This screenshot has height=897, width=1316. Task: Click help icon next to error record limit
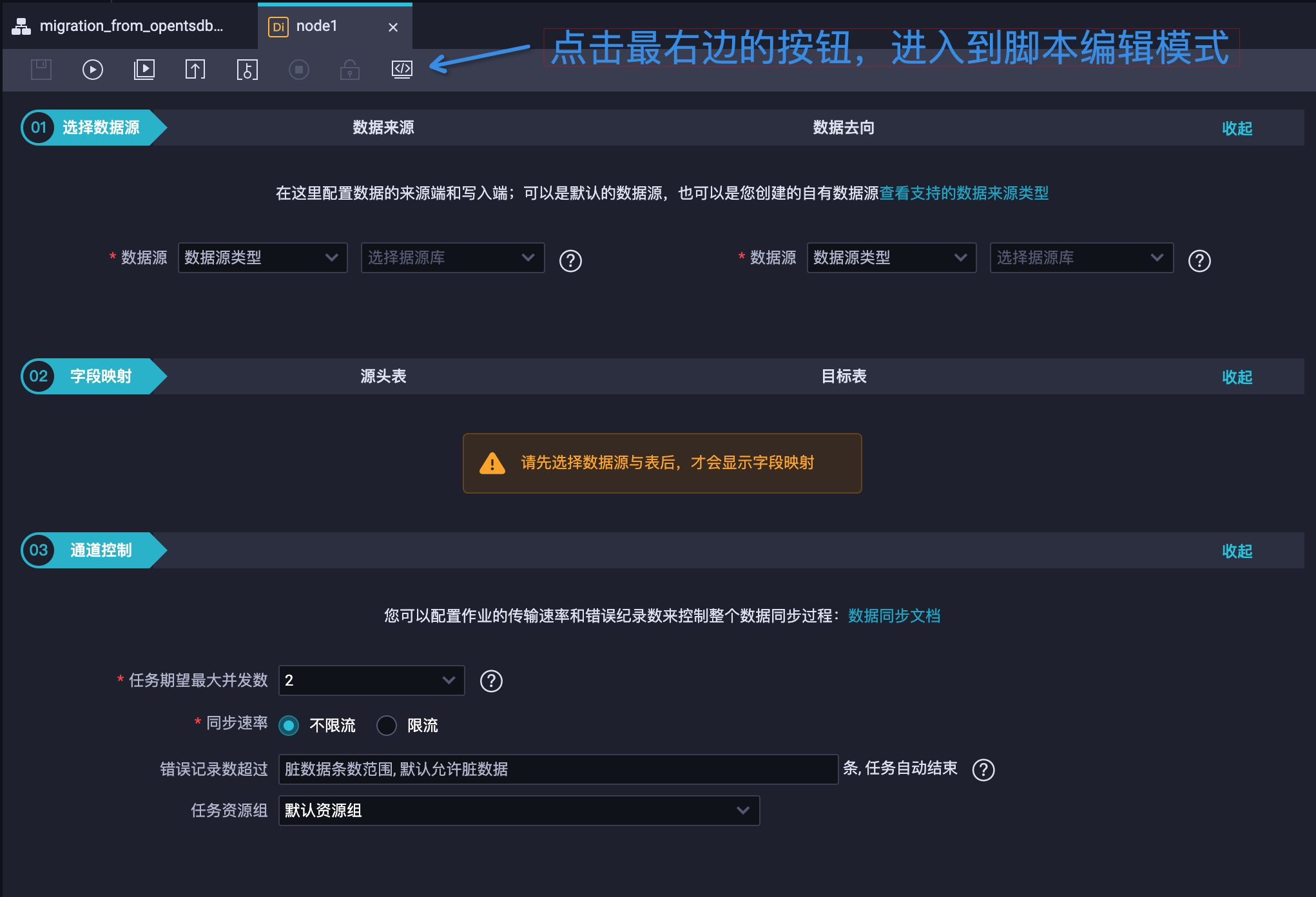(x=983, y=769)
